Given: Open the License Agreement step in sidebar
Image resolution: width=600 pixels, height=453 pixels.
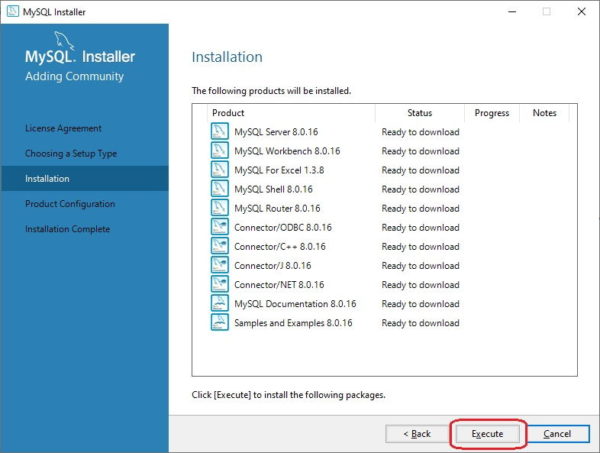Looking at the screenshot, I should coord(63,128).
